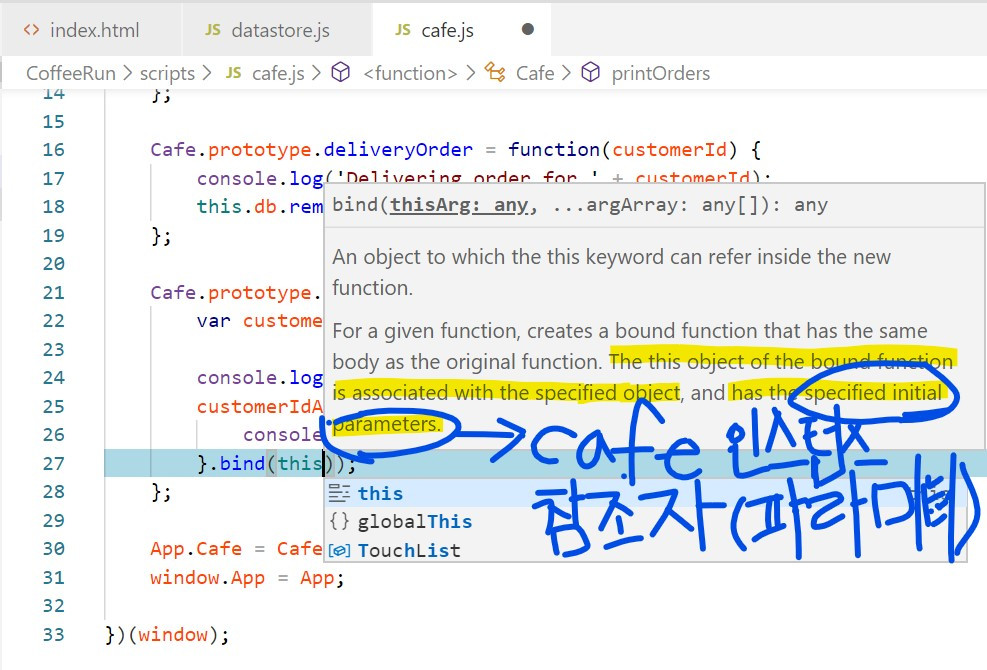
Task: Click the cube icon before <function> breadcrumb
Action: pyautogui.click(x=341, y=72)
